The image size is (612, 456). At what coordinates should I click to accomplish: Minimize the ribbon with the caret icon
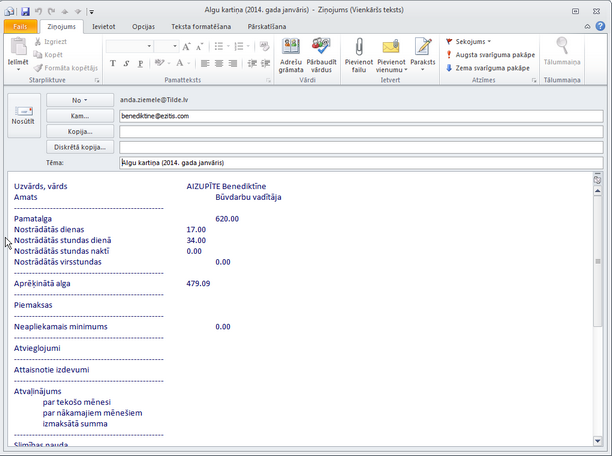coord(587,27)
